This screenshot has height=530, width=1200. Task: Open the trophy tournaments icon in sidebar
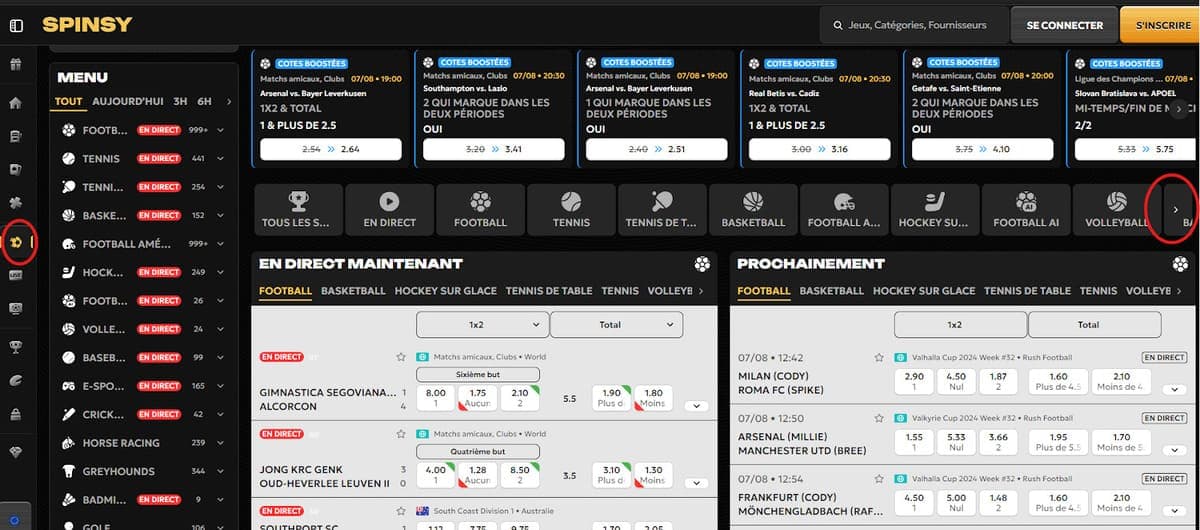(15, 347)
